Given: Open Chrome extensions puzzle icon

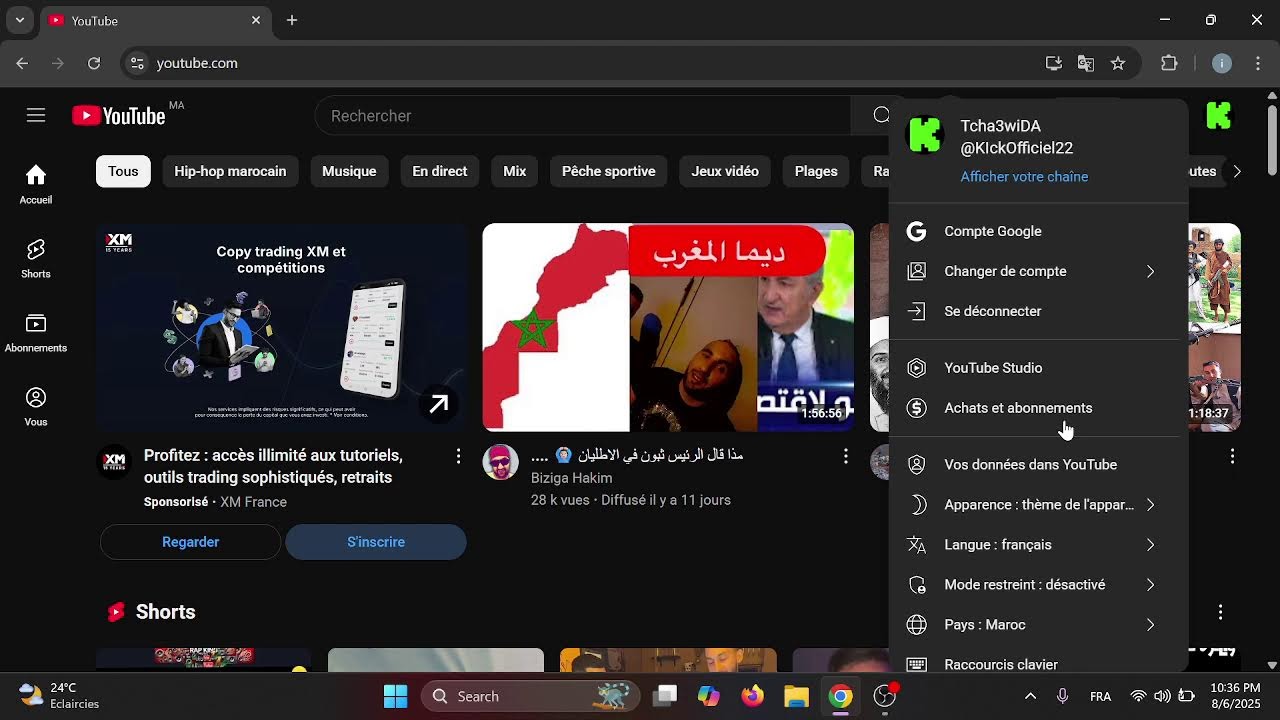Looking at the screenshot, I should pyautogui.click(x=1169, y=63).
